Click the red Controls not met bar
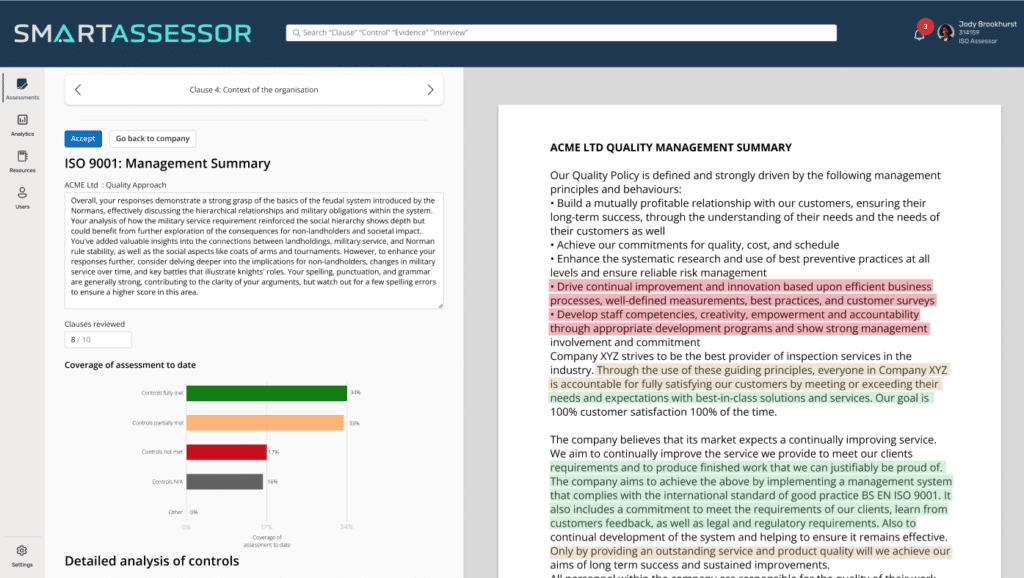 click(227, 452)
